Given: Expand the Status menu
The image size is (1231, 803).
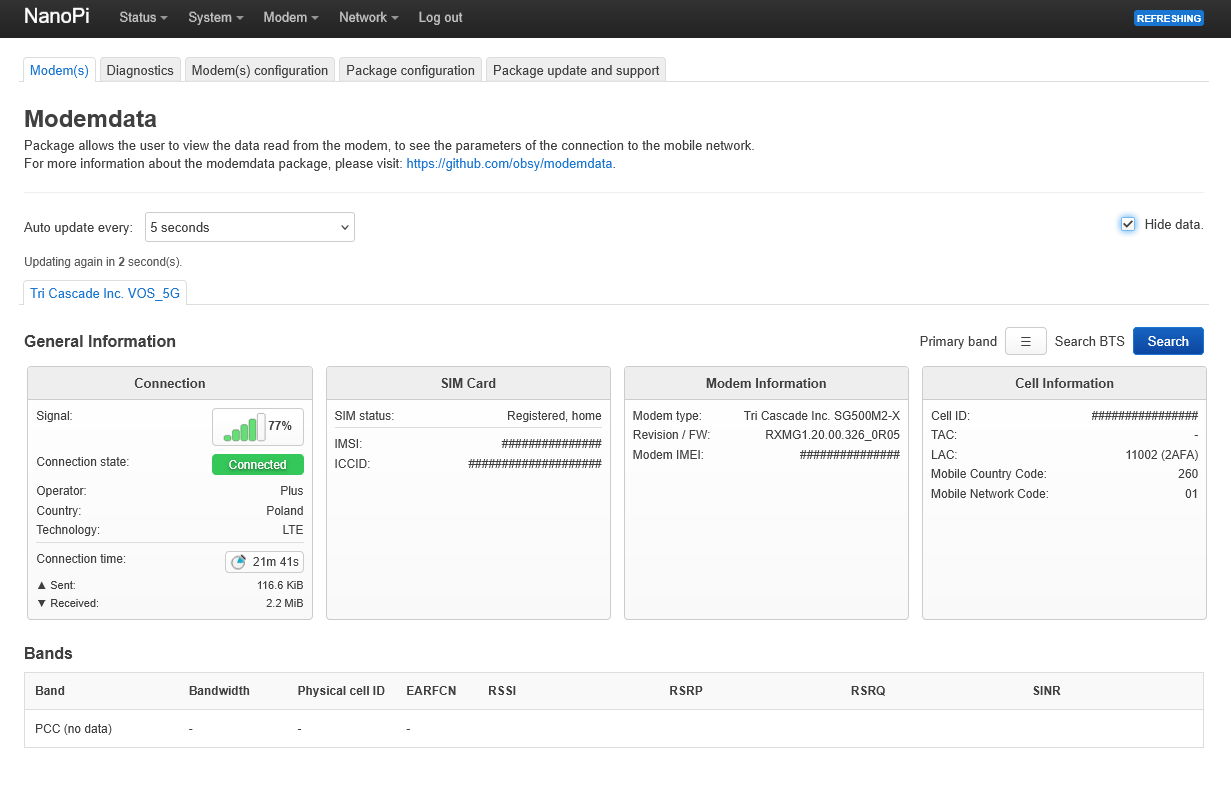Looking at the screenshot, I should tap(143, 18).
